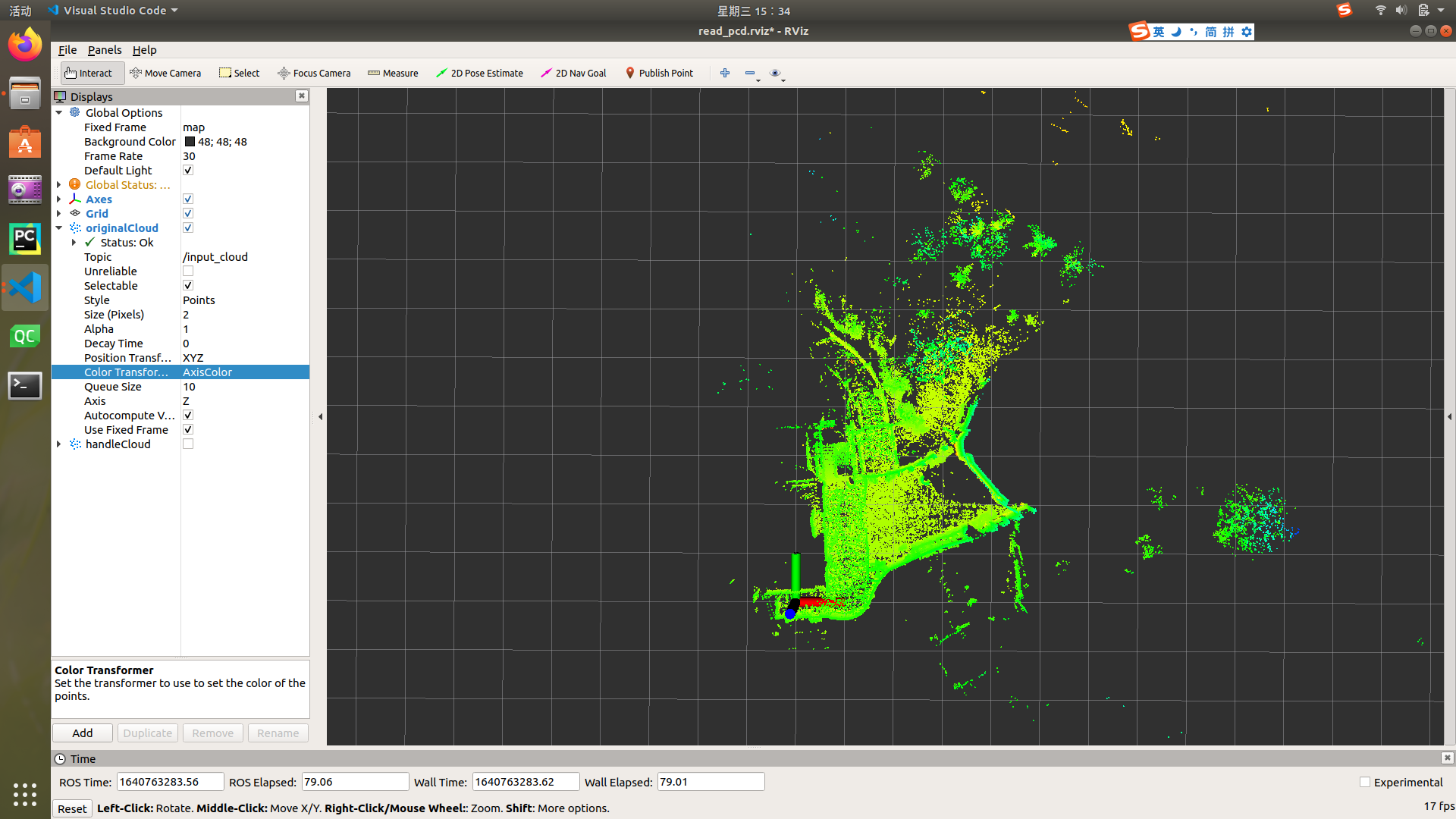Select the Move Camera tool
This screenshot has width=1456, height=819.
[x=165, y=73]
